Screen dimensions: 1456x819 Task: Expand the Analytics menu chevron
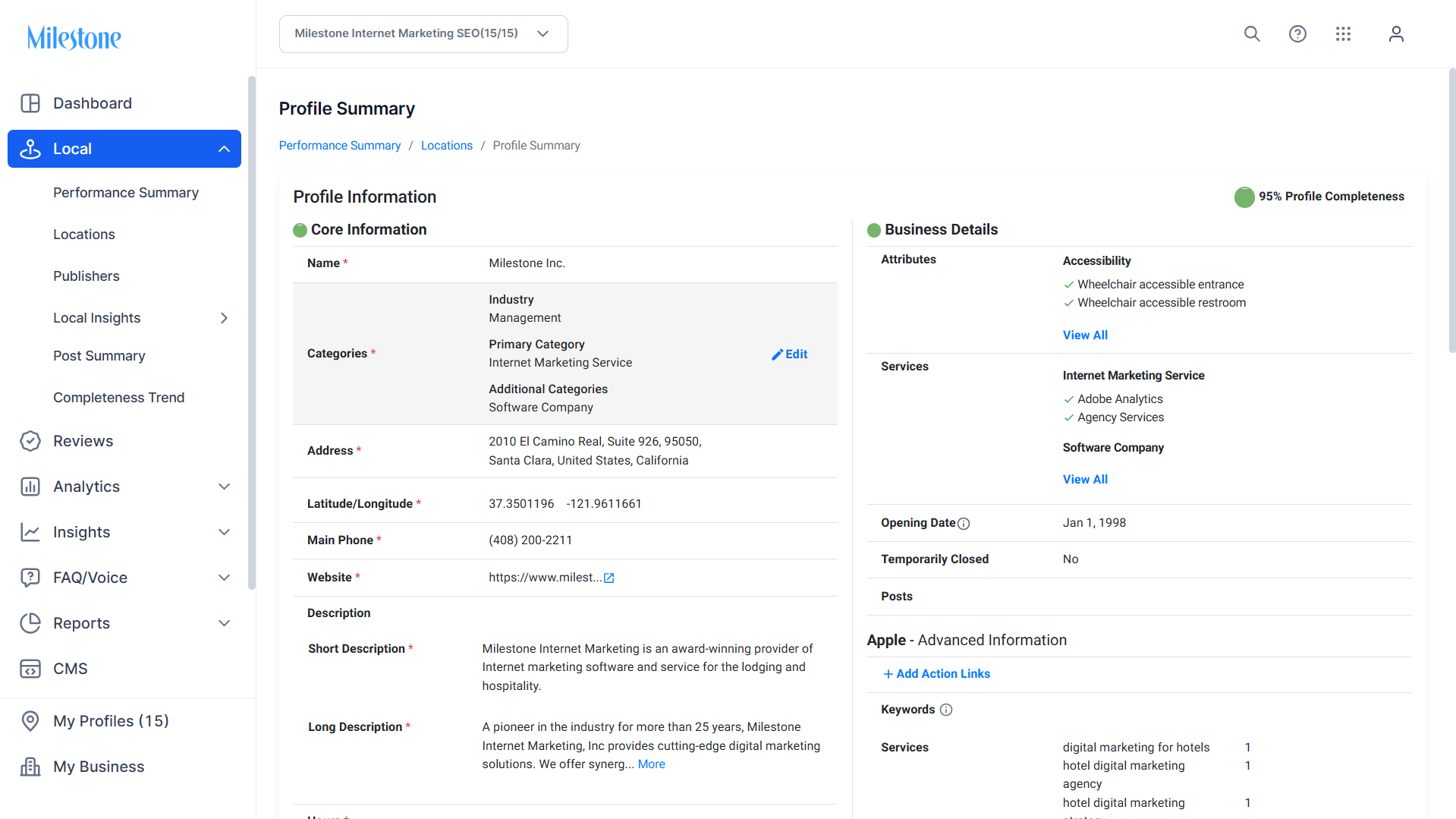224,487
